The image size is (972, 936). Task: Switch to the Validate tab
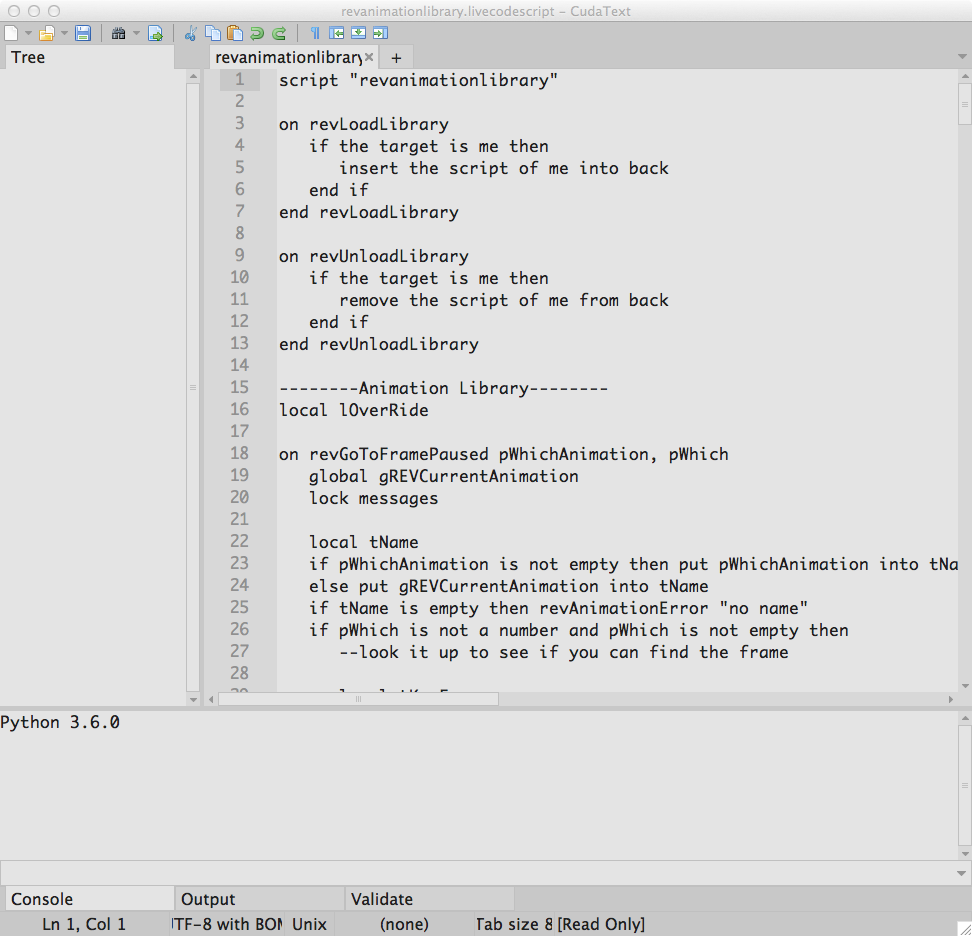click(x=381, y=899)
